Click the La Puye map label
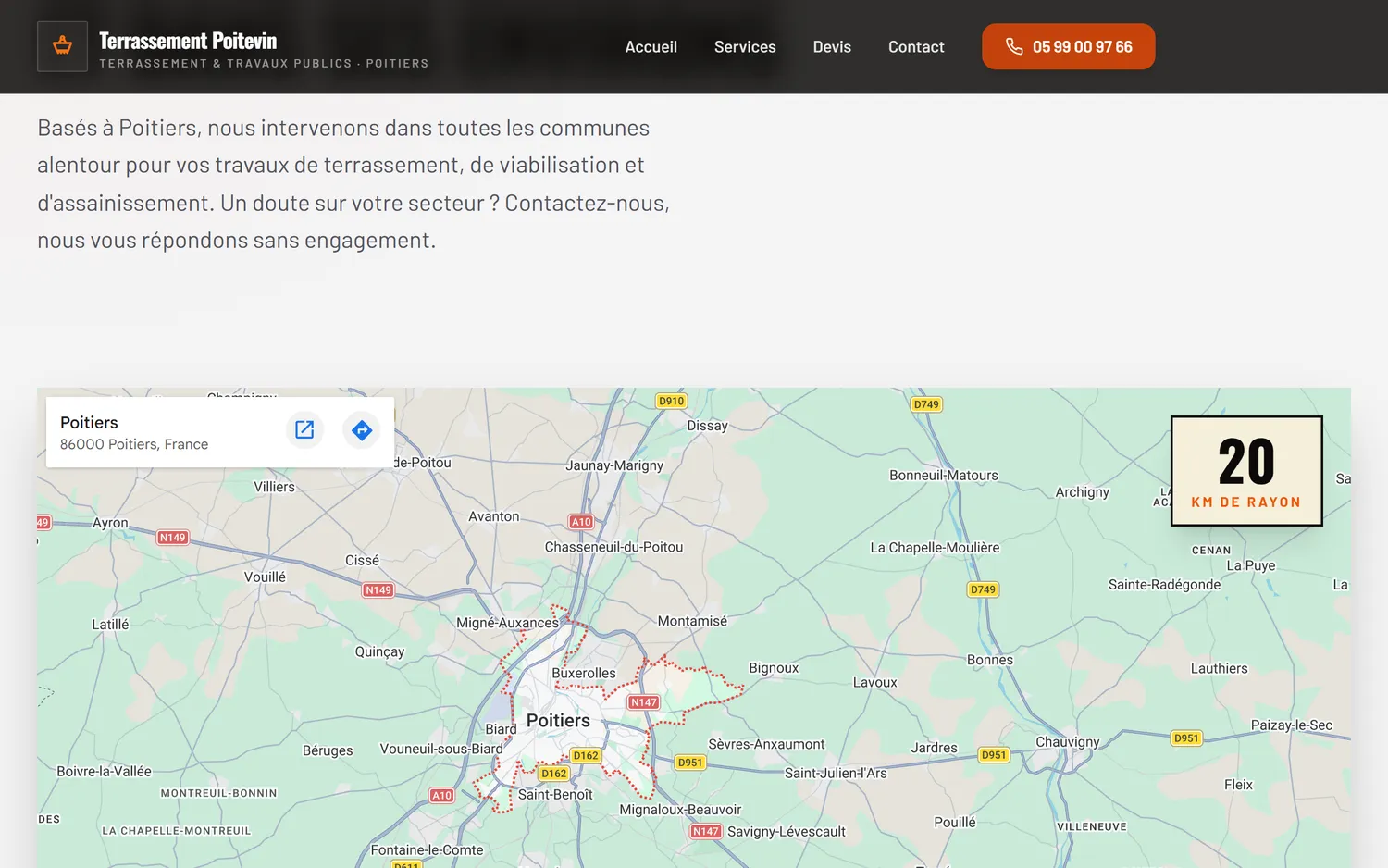1388x868 pixels. [1250, 565]
